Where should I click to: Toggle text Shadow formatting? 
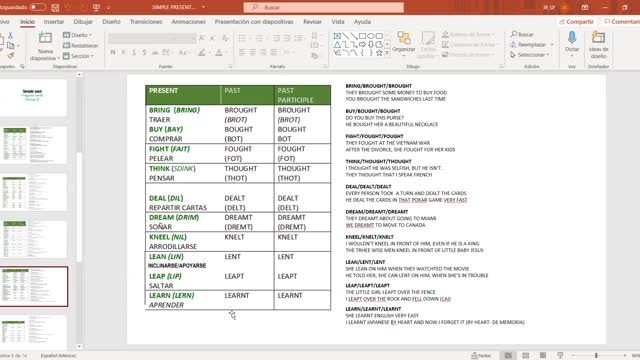point(144,52)
